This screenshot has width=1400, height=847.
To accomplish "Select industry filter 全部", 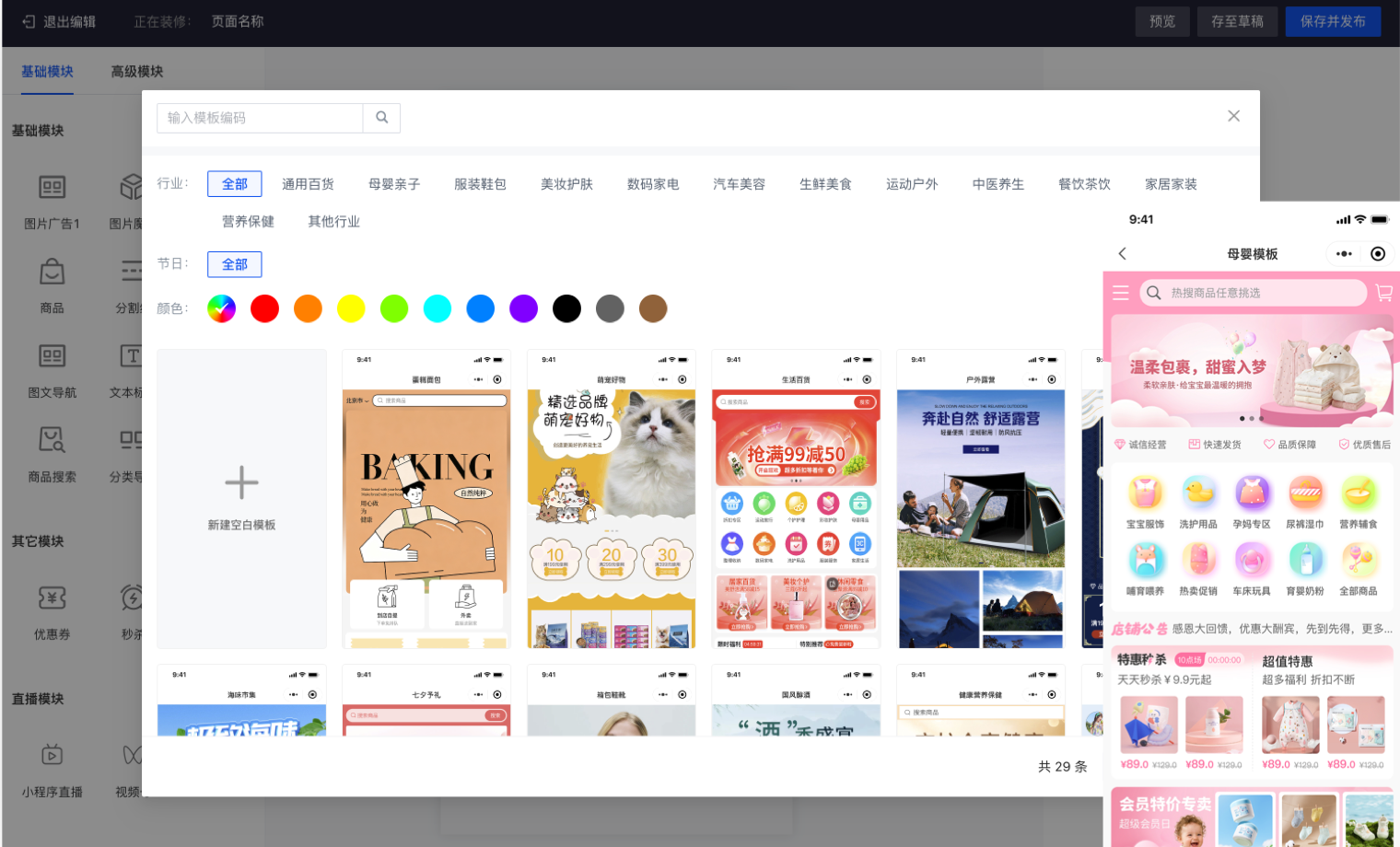I will (x=235, y=184).
